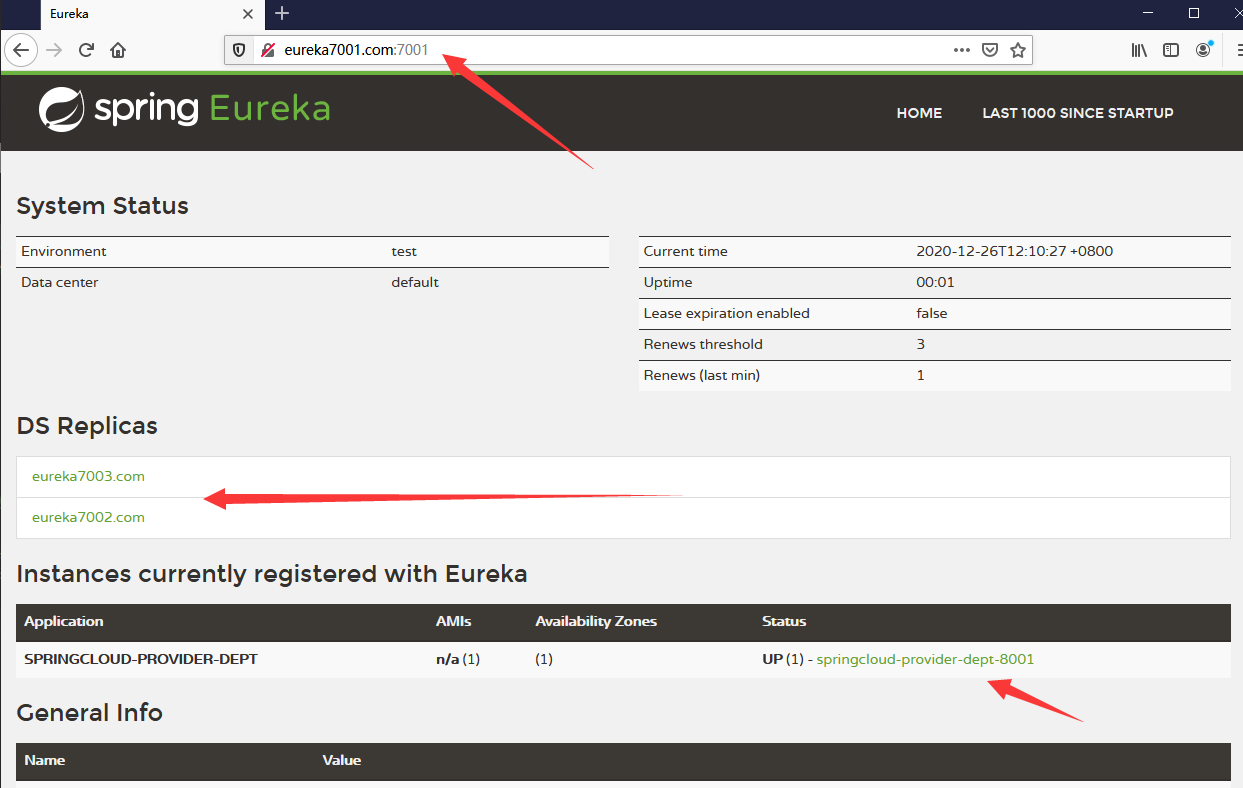Click the Application column header
This screenshot has width=1243, height=788.
[64, 621]
